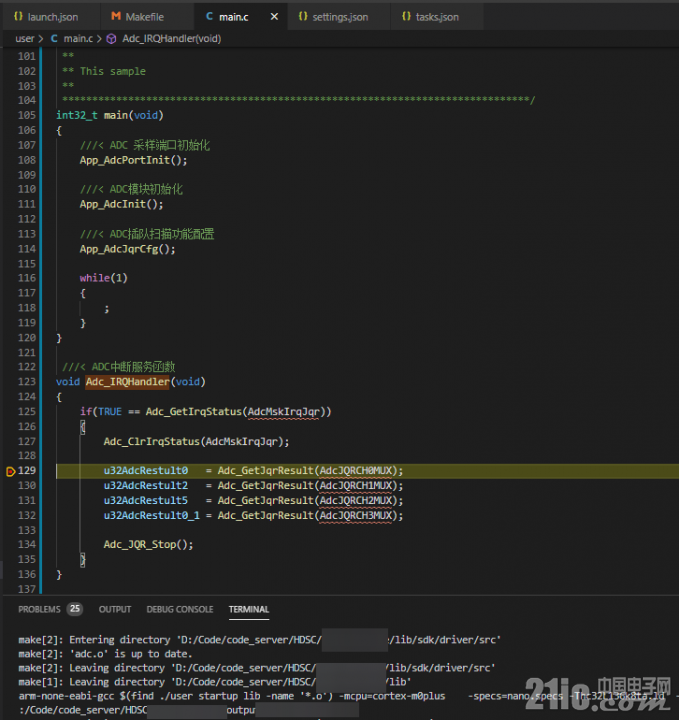Click the Makefile M icon
Image resolution: width=679 pixels, height=720 pixels.
click(116, 17)
